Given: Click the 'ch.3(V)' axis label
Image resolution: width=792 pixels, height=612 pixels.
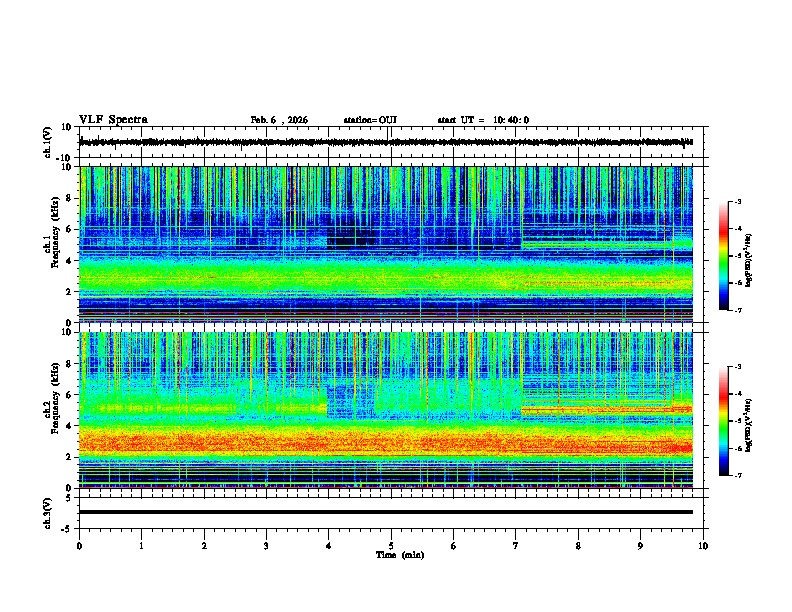Looking at the screenshot, I should (48, 513).
